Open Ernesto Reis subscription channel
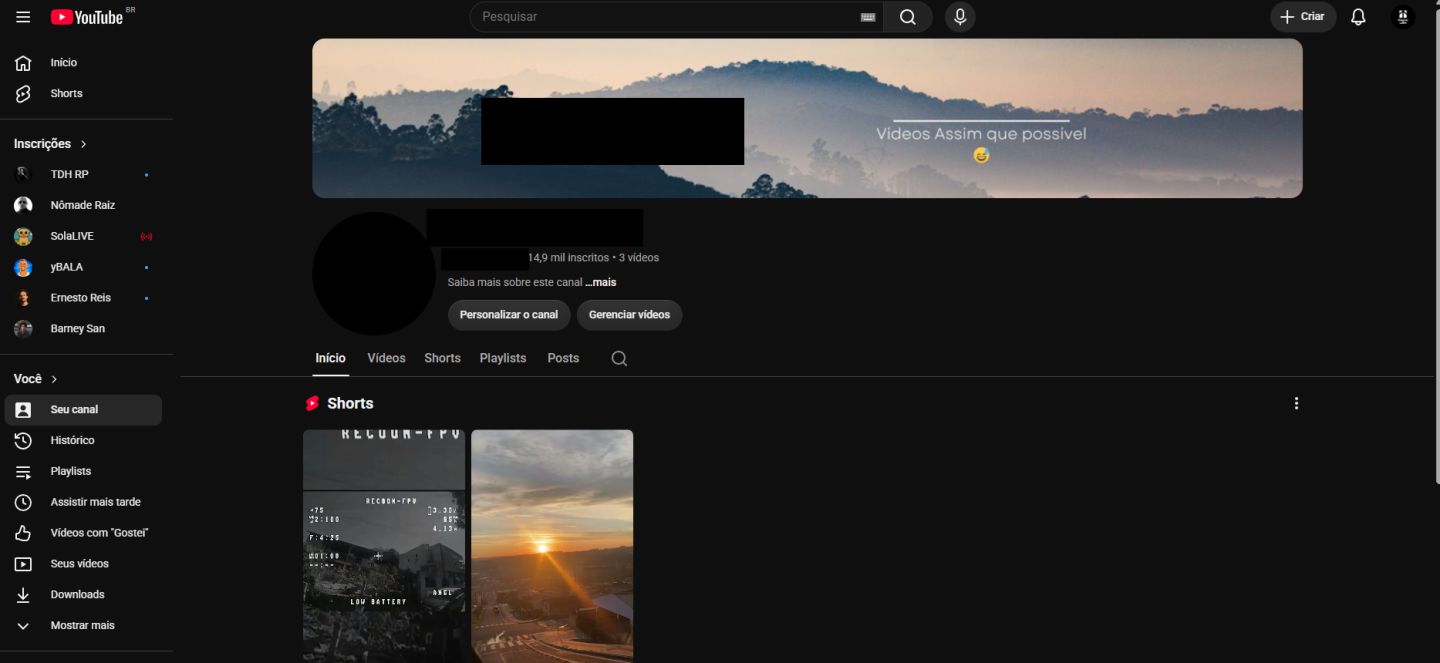The image size is (1440, 663). pyautogui.click(x=83, y=299)
